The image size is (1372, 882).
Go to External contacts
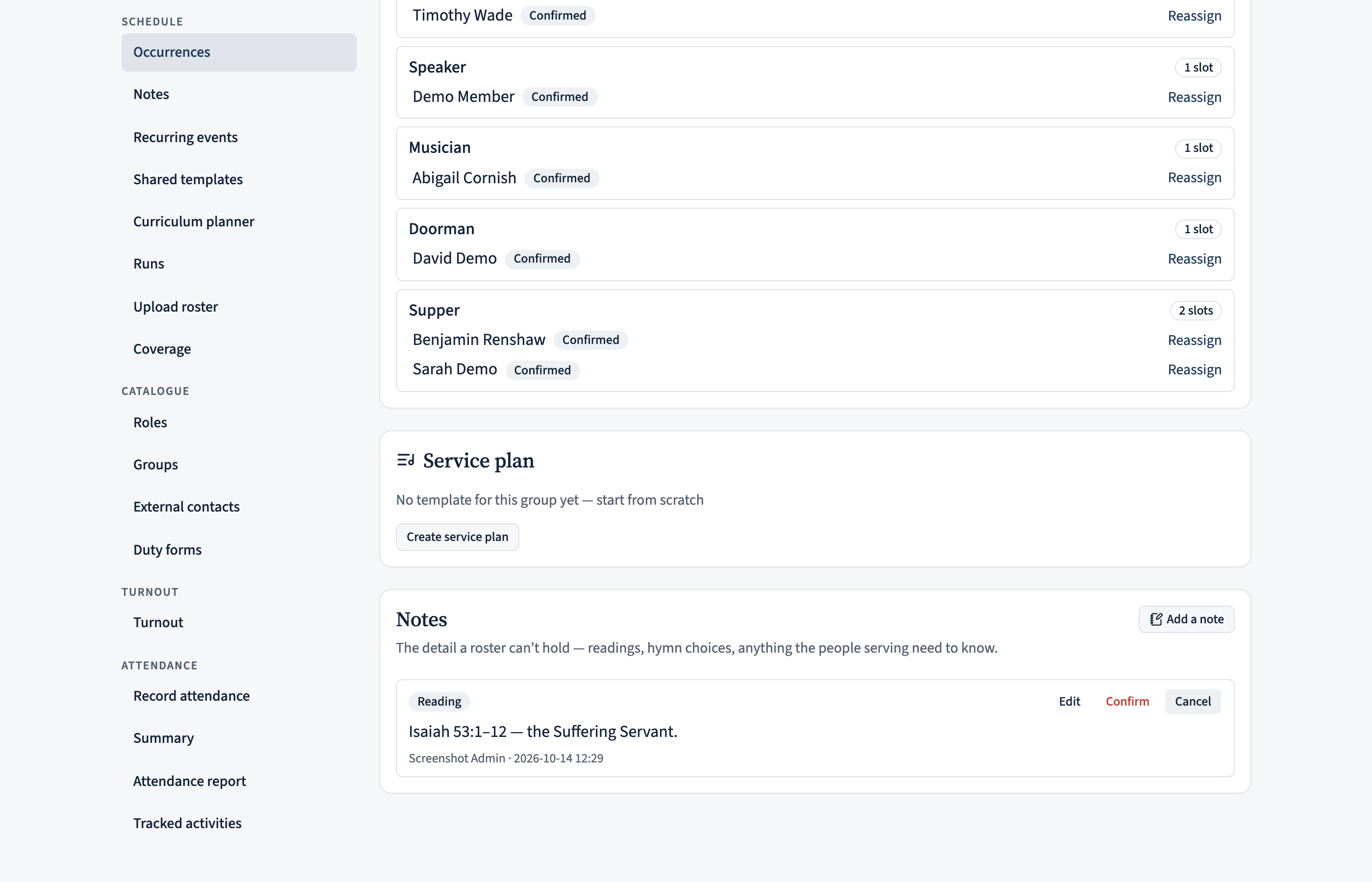coord(239,507)
